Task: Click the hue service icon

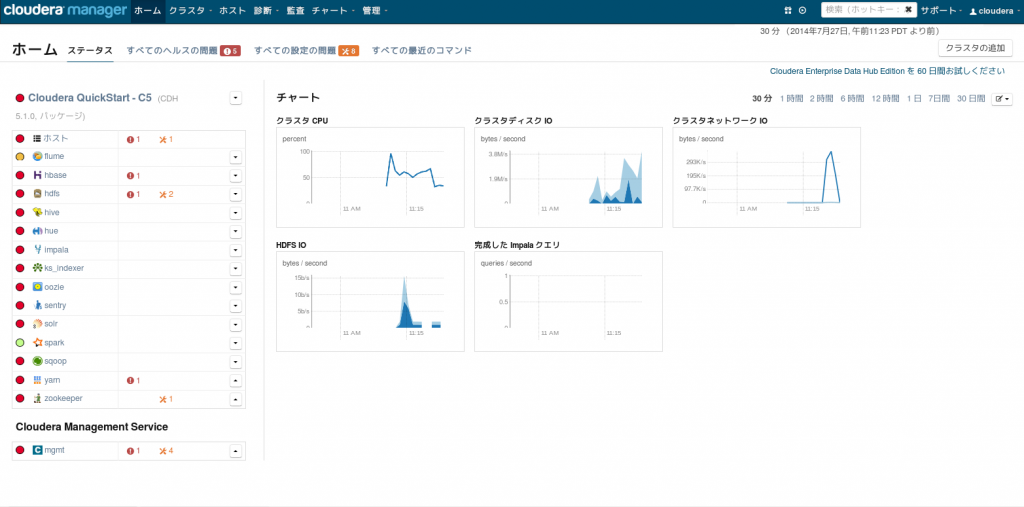Action: [x=38, y=231]
